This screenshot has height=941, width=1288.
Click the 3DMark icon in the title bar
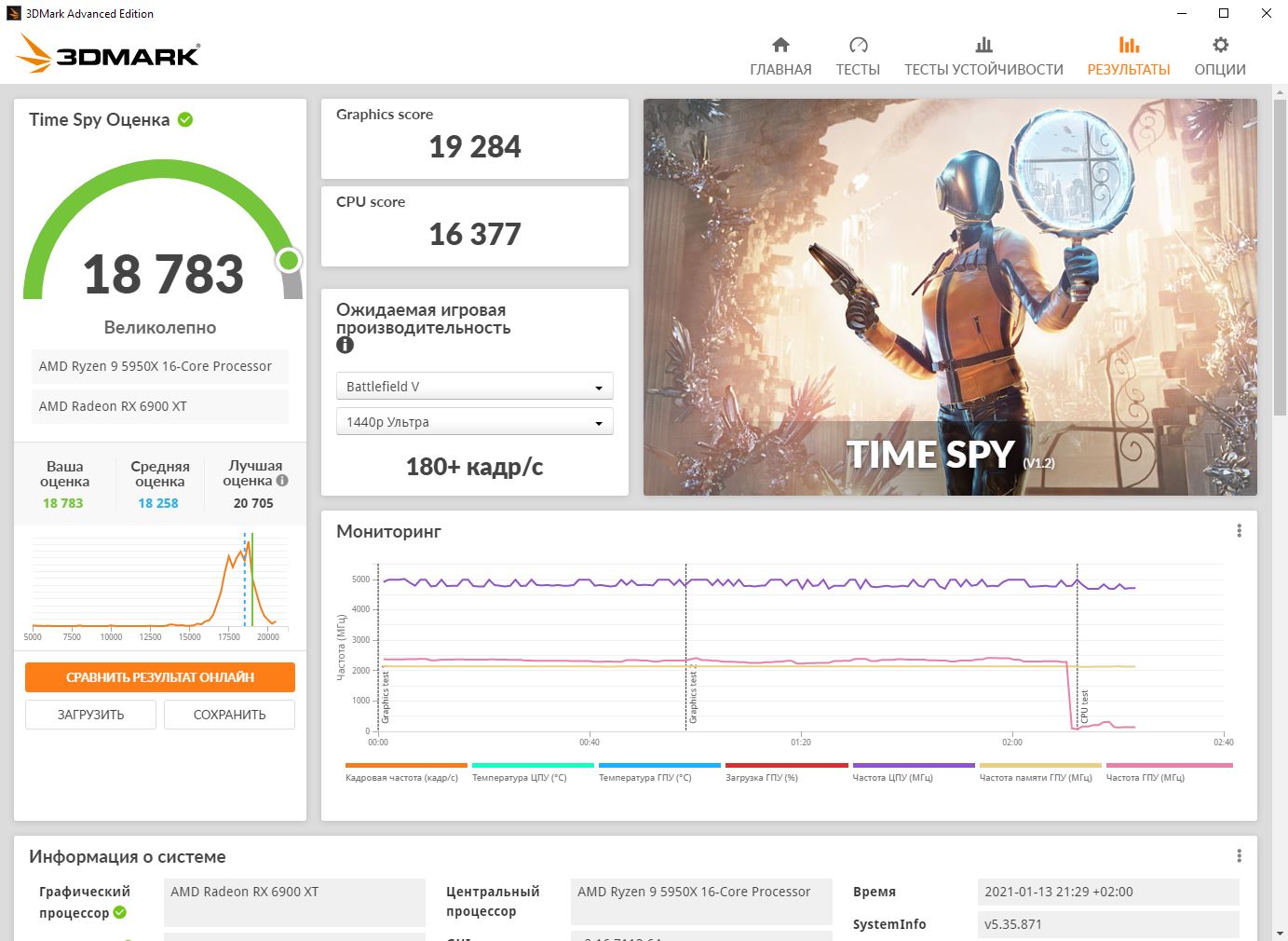click(15, 13)
